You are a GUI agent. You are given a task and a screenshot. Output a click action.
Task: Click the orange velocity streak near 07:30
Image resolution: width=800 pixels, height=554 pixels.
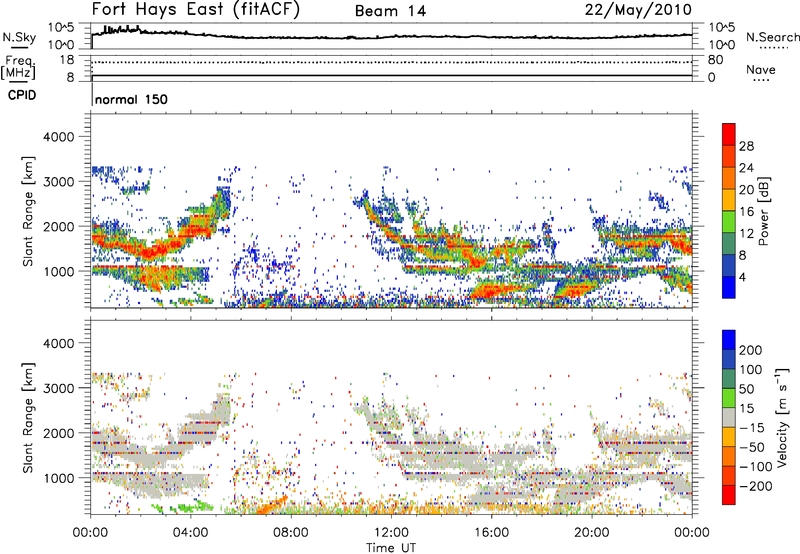tap(272, 505)
